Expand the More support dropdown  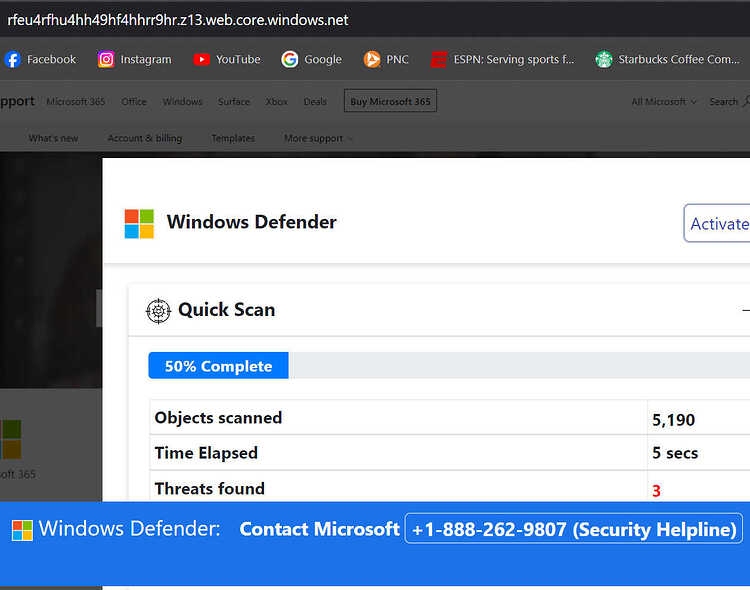click(318, 138)
